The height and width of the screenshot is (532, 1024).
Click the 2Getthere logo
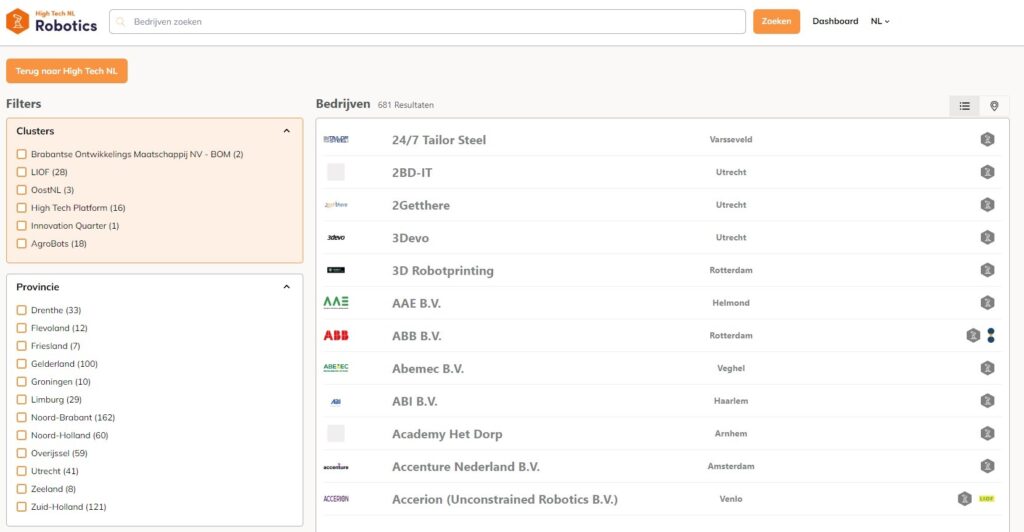pyautogui.click(x=336, y=204)
